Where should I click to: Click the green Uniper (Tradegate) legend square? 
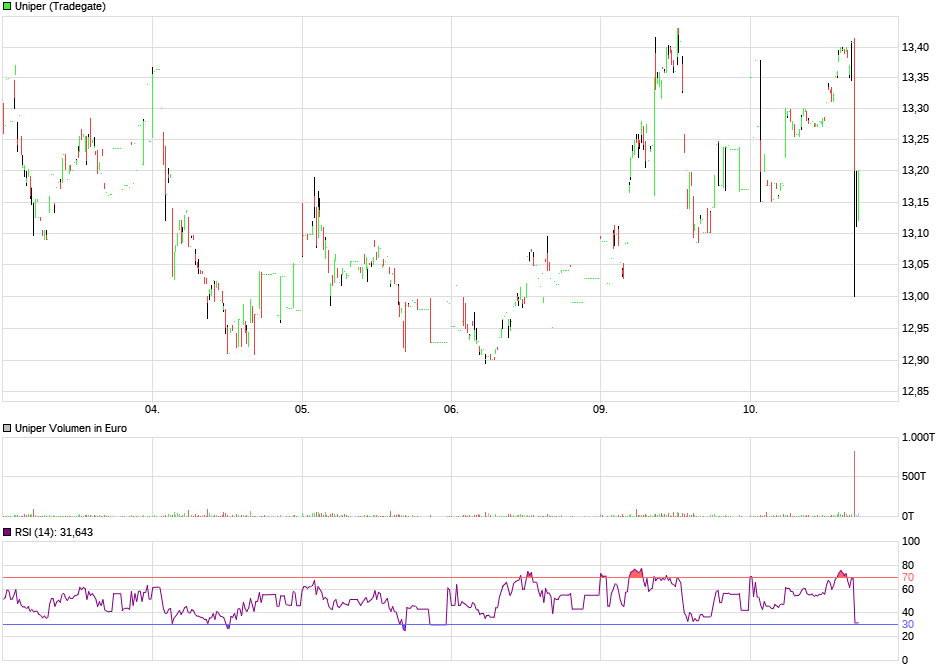click(x=7, y=7)
